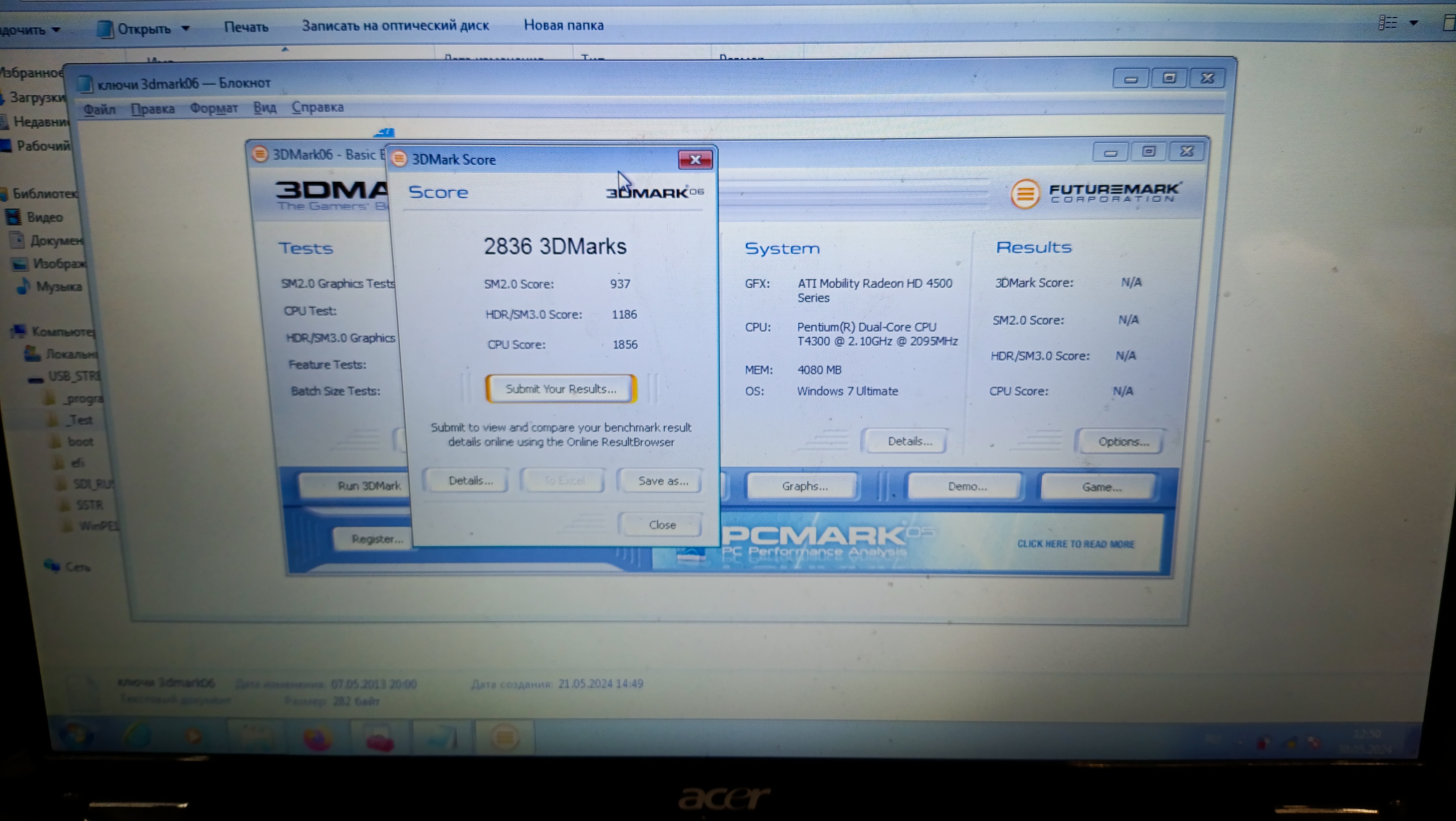Screen dimensions: 1456x821
Task: Click the disabled To Excel button
Action: pyautogui.click(x=564, y=480)
